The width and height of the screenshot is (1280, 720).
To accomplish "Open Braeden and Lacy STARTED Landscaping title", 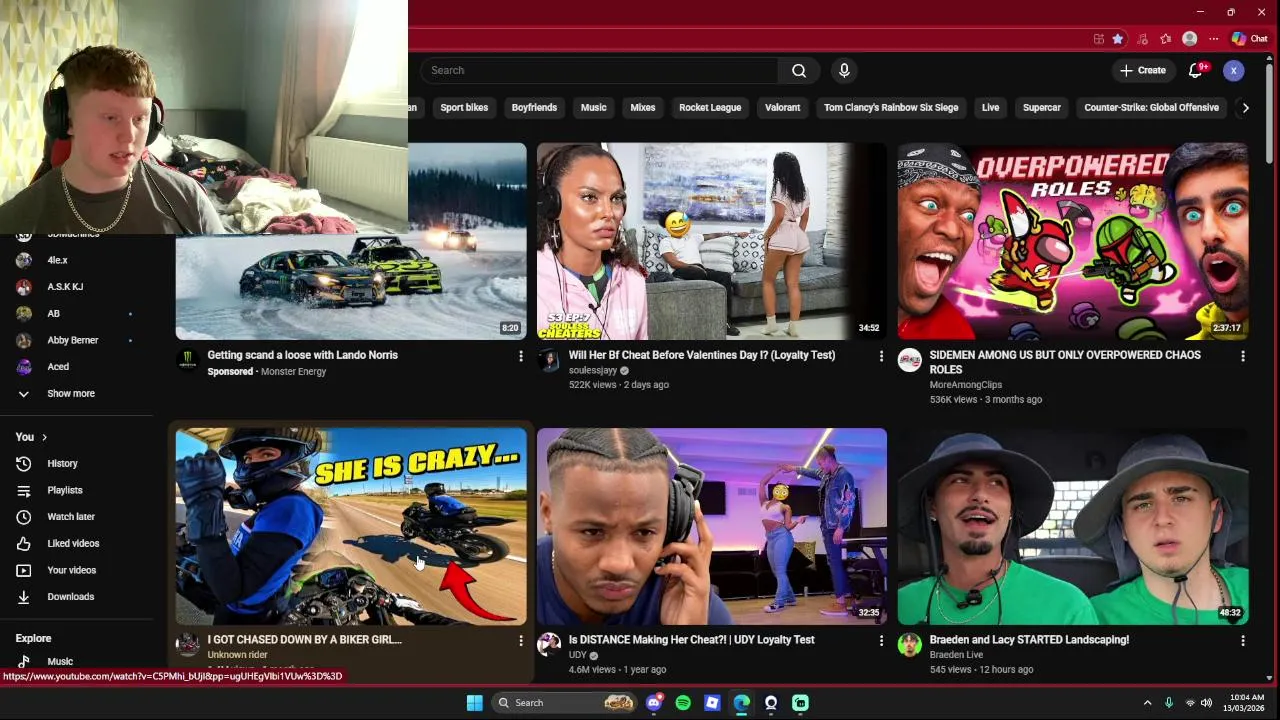I will (1029, 640).
